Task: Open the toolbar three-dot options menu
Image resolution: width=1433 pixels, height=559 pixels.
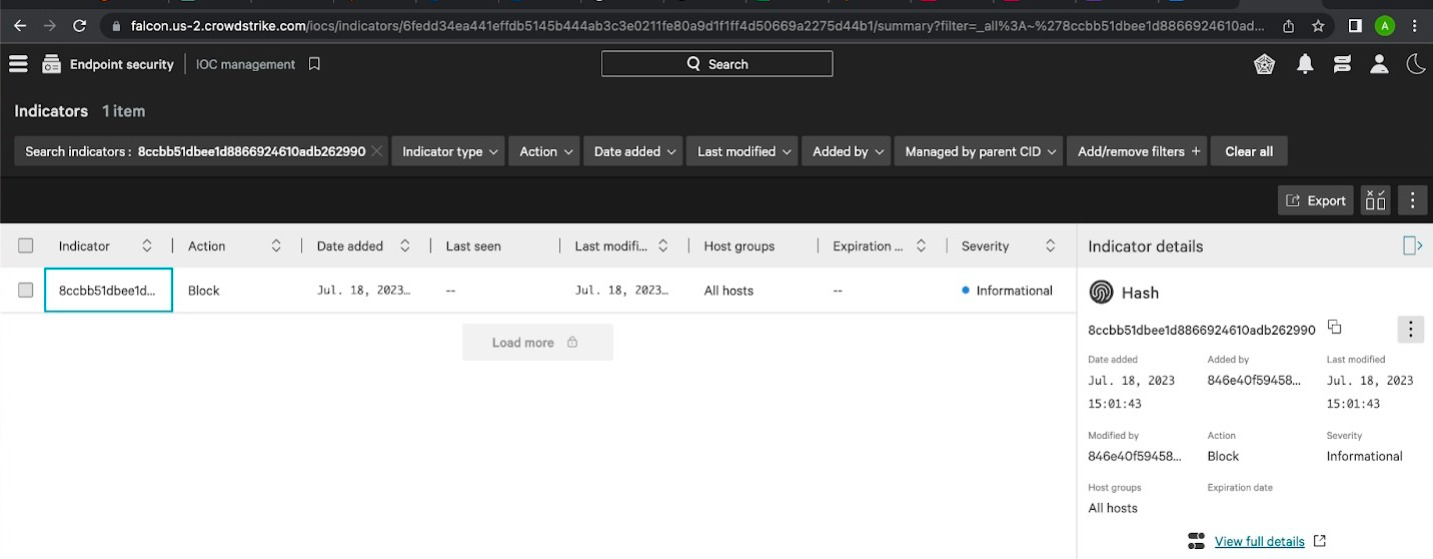Action: tap(1412, 200)
